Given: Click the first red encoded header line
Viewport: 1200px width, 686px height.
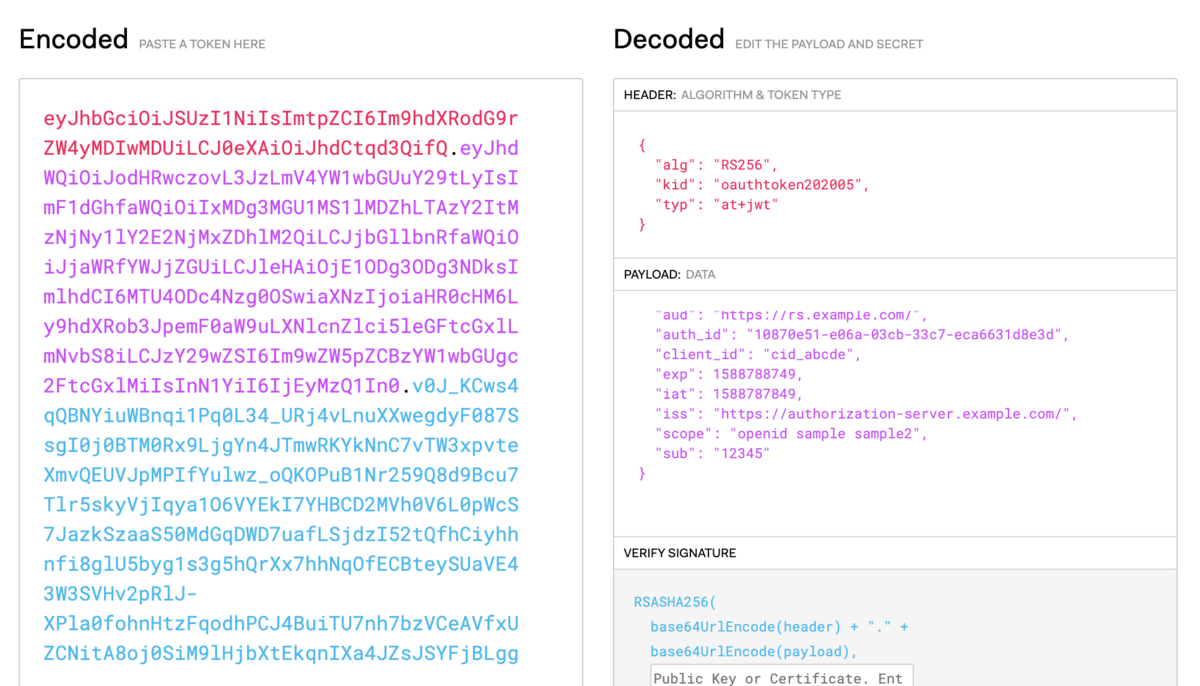Looking at the screenshot, I should click(281, 119).
